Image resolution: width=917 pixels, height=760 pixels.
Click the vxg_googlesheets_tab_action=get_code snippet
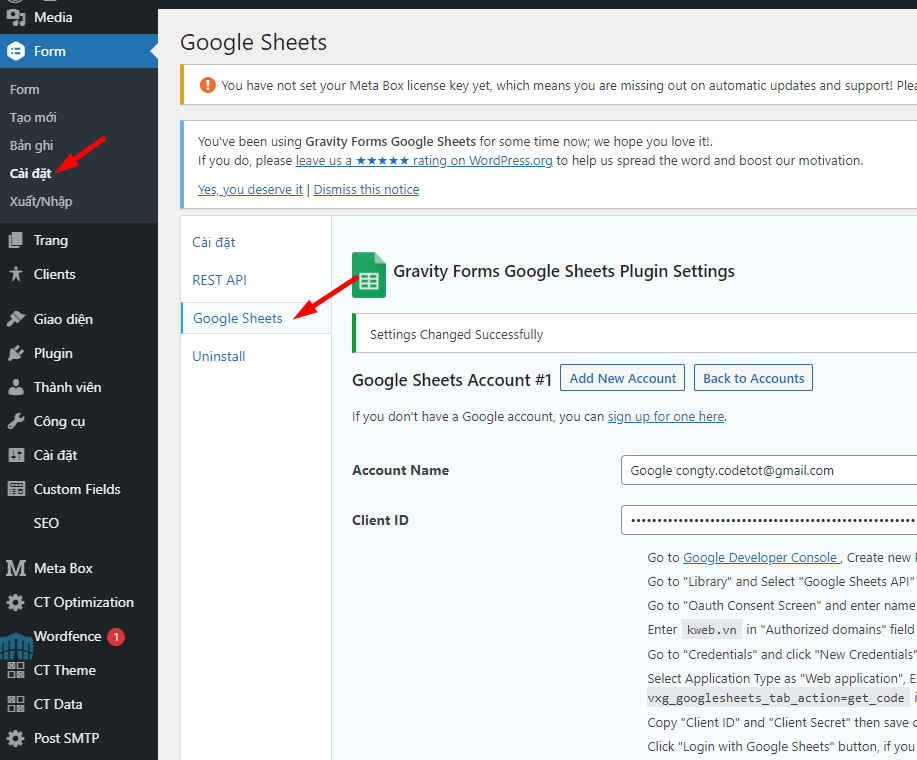(776, 697)
